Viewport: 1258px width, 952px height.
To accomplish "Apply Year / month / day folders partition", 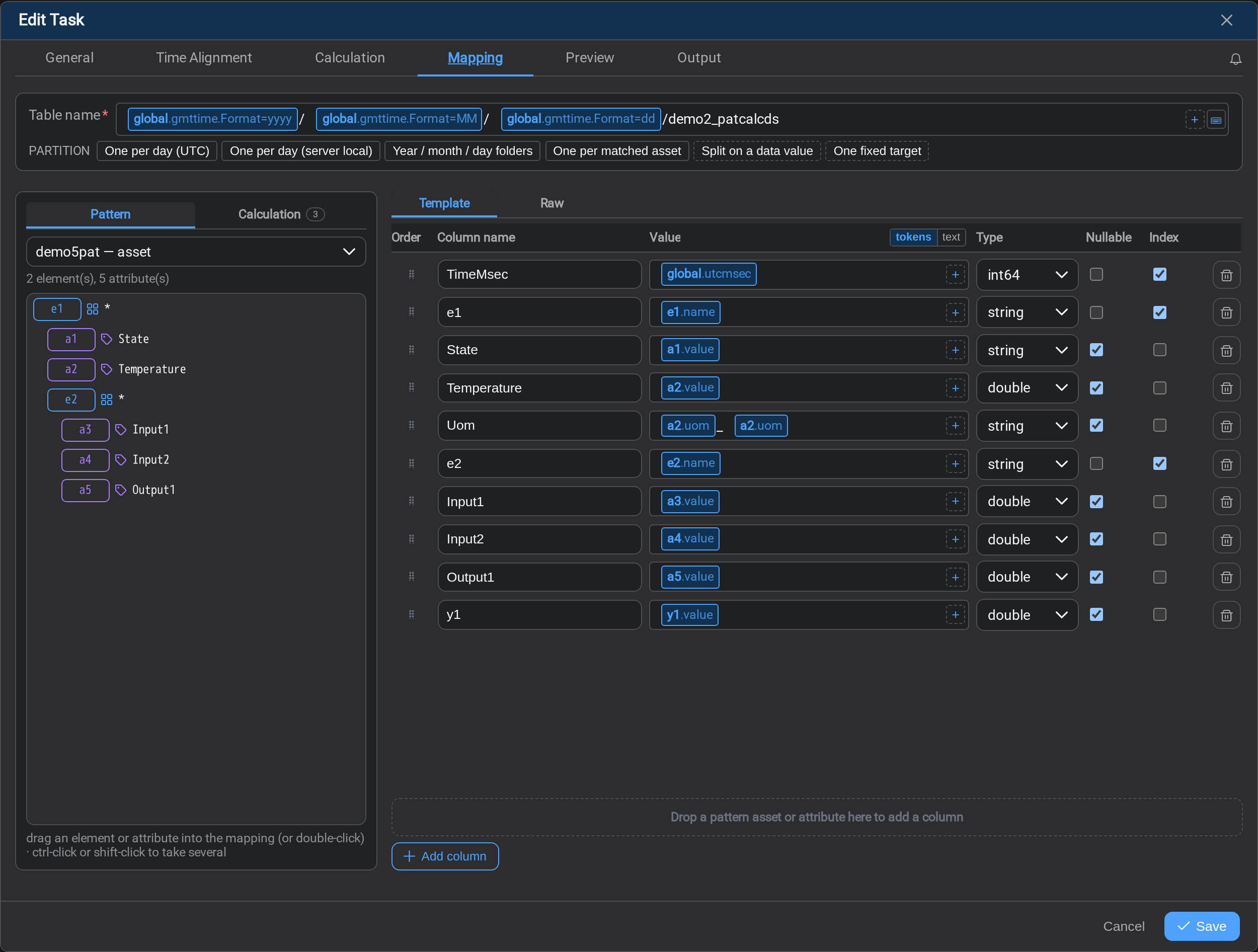I will [462, 151].
